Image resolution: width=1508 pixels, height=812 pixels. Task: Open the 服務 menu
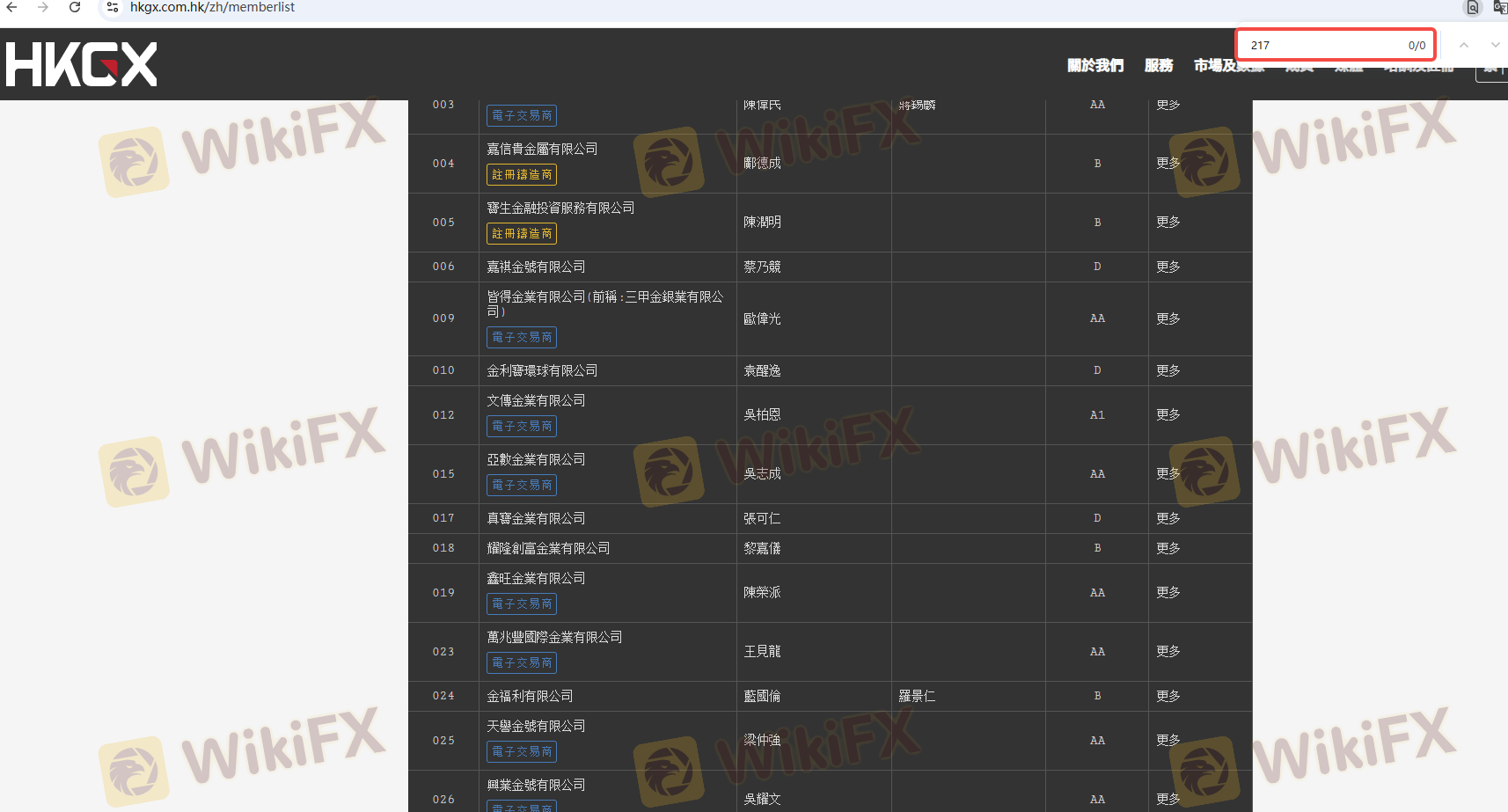1158,66
